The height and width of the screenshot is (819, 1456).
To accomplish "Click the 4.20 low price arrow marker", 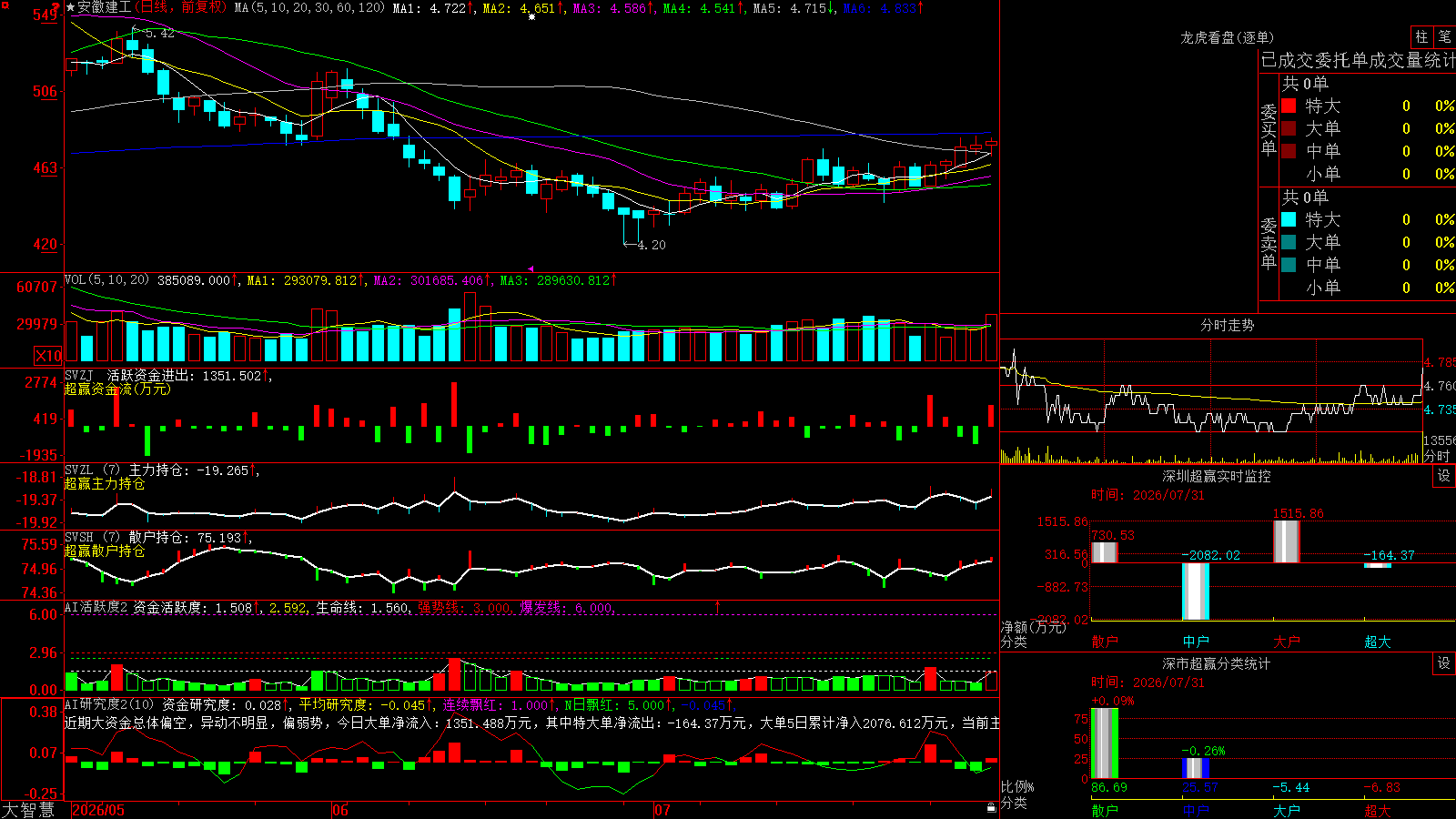I will (x=644, y=245).
